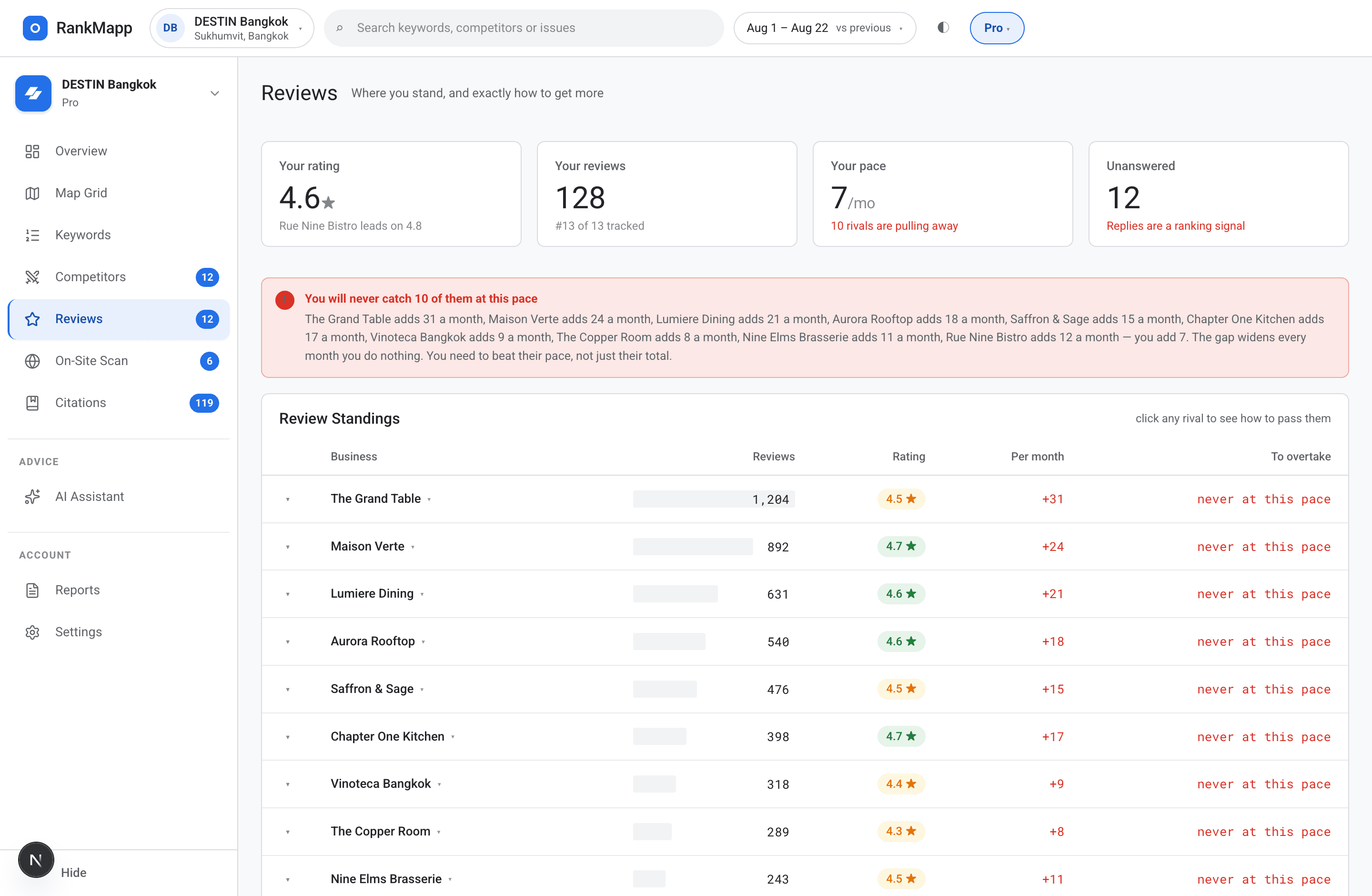Screen dimensions: 1372x896
Task: Click the AI Assistant sparkle icon
Action: 32,497
